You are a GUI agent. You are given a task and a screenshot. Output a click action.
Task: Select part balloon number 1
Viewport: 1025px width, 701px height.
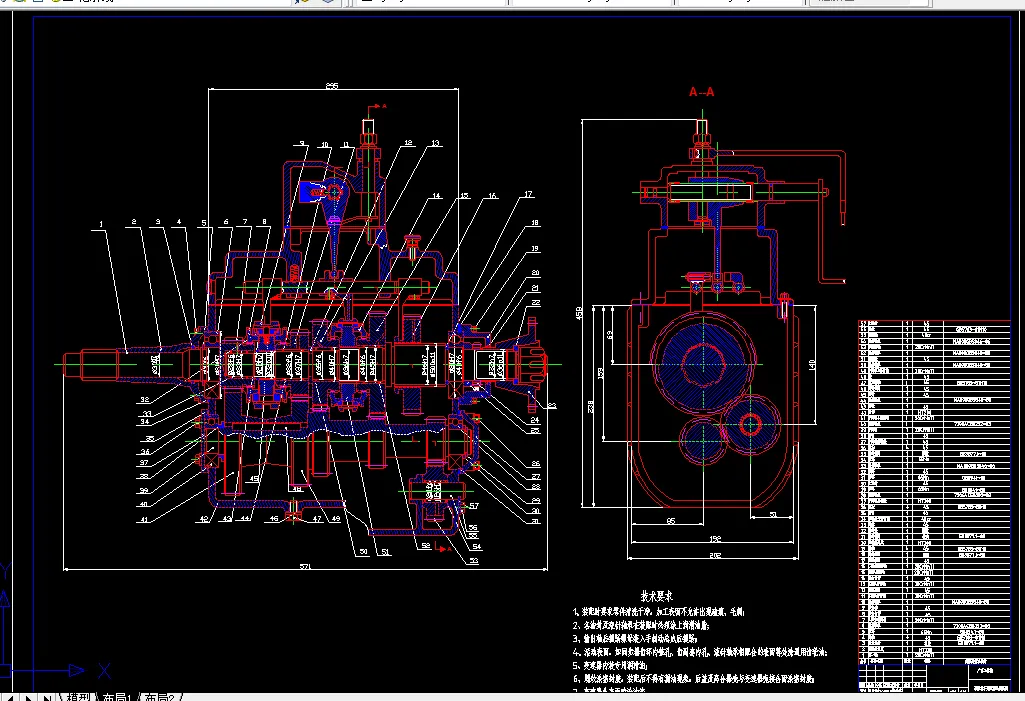click(x=101, y=224)
